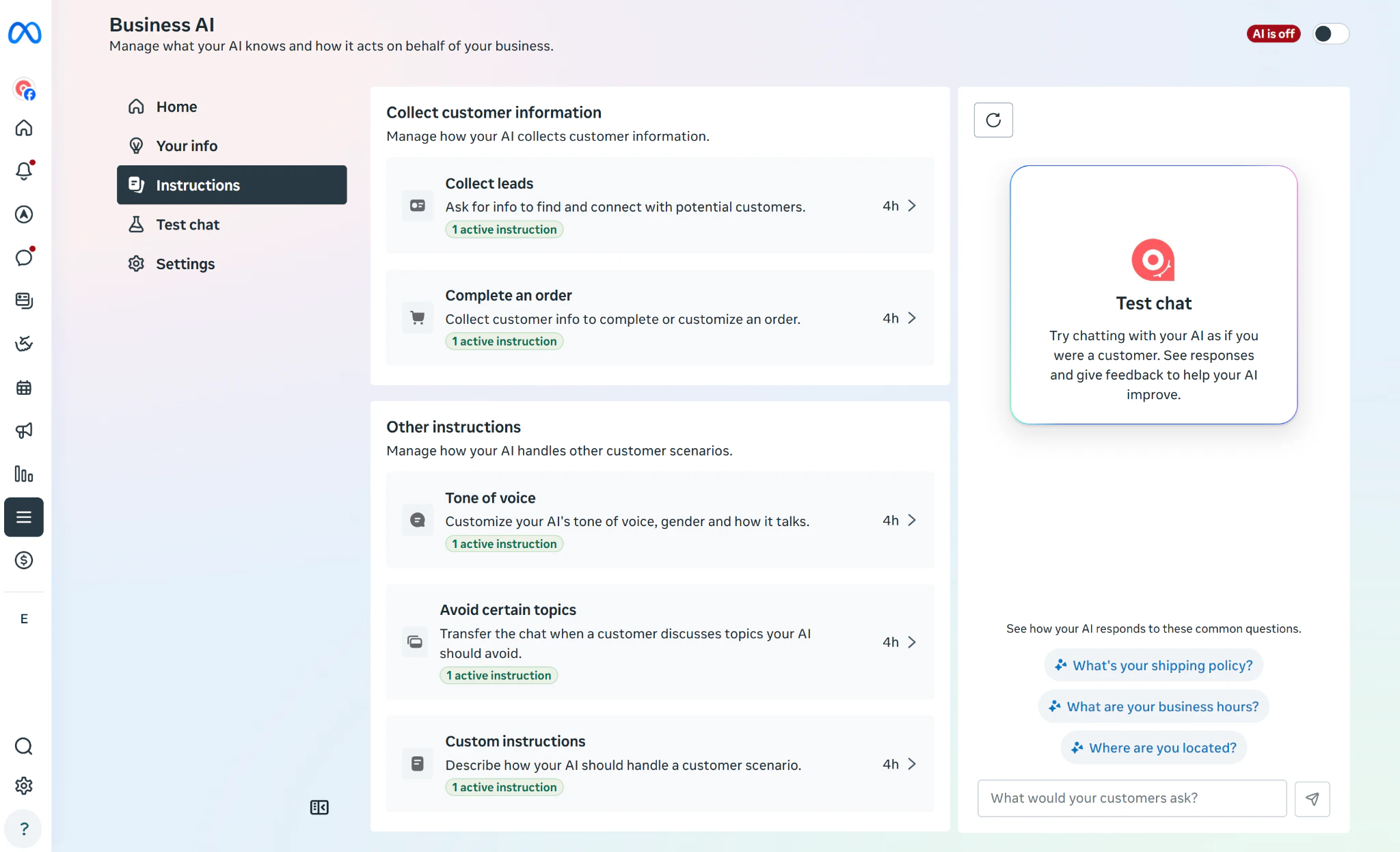Expand Tone of voice with its chevron
1400x852 pixels.
click(912, 520)
